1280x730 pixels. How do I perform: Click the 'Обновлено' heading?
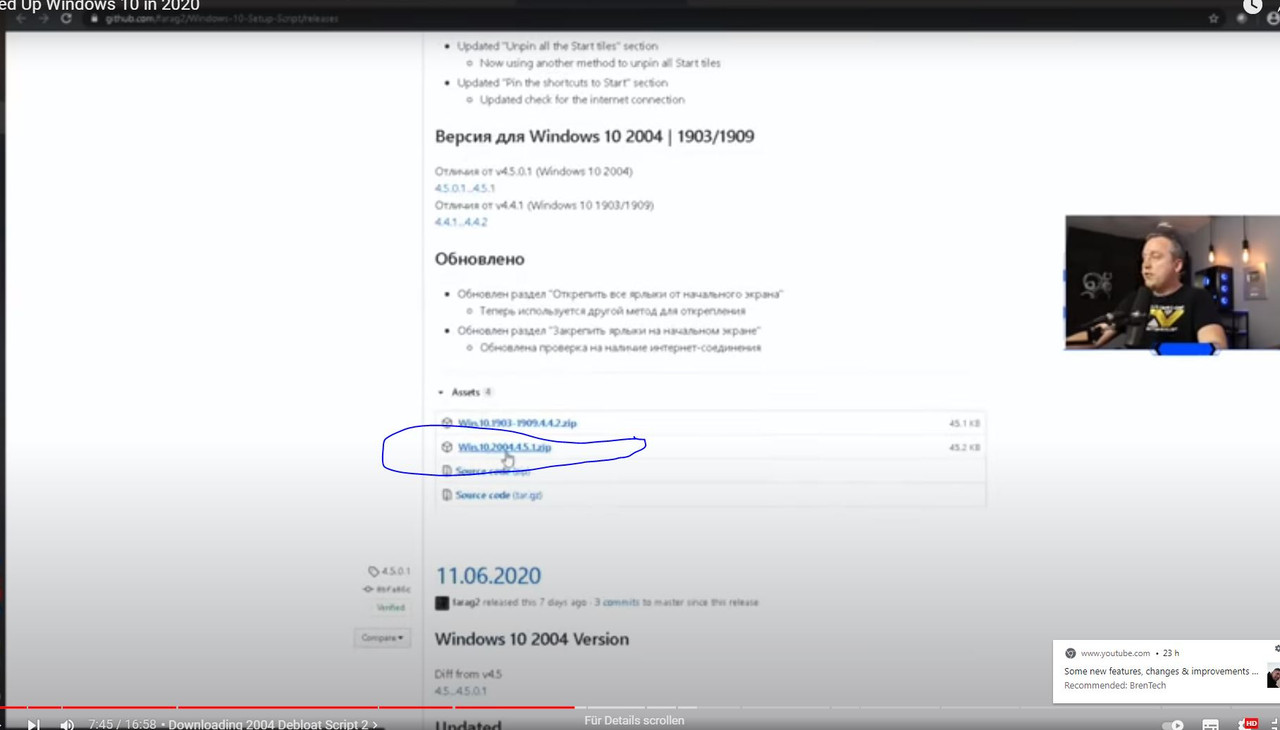[x=479, y=259]
